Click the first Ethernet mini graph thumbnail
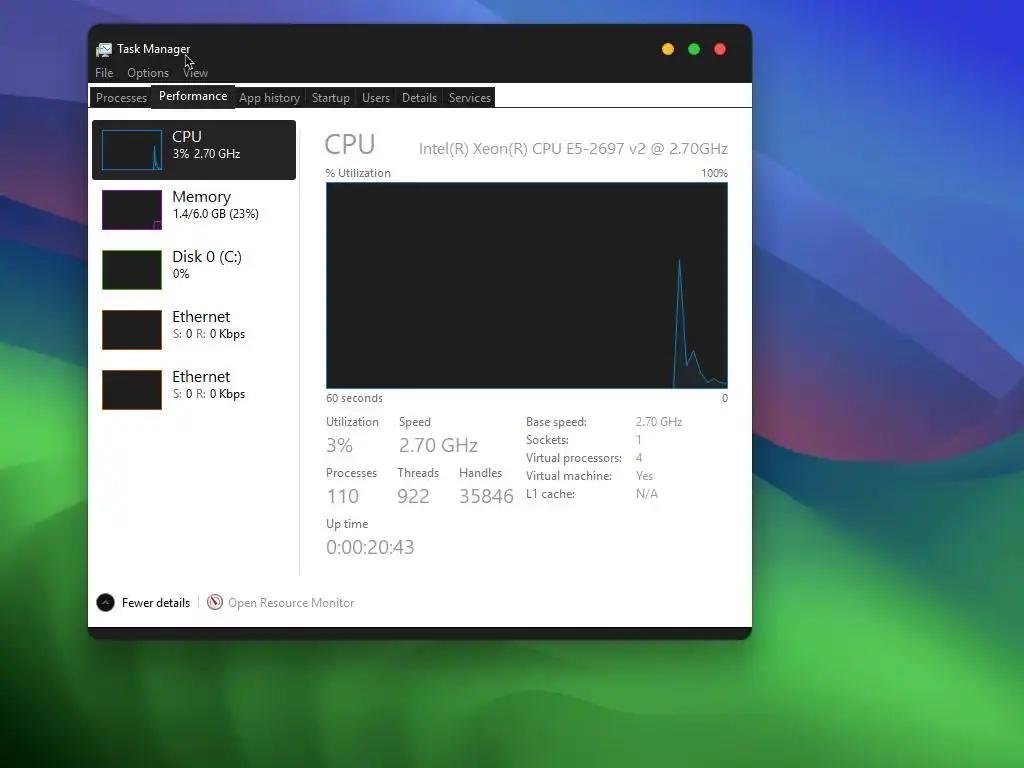The width and height of the screenshot is (1024, 768). 132,330
